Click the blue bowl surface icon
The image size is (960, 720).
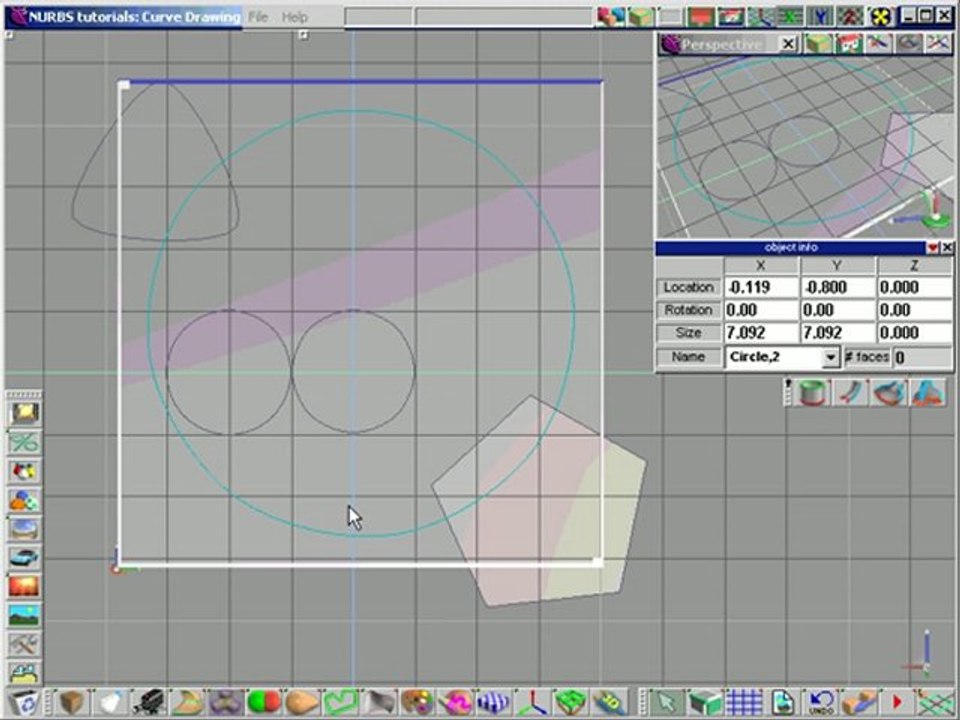point(889,392)
